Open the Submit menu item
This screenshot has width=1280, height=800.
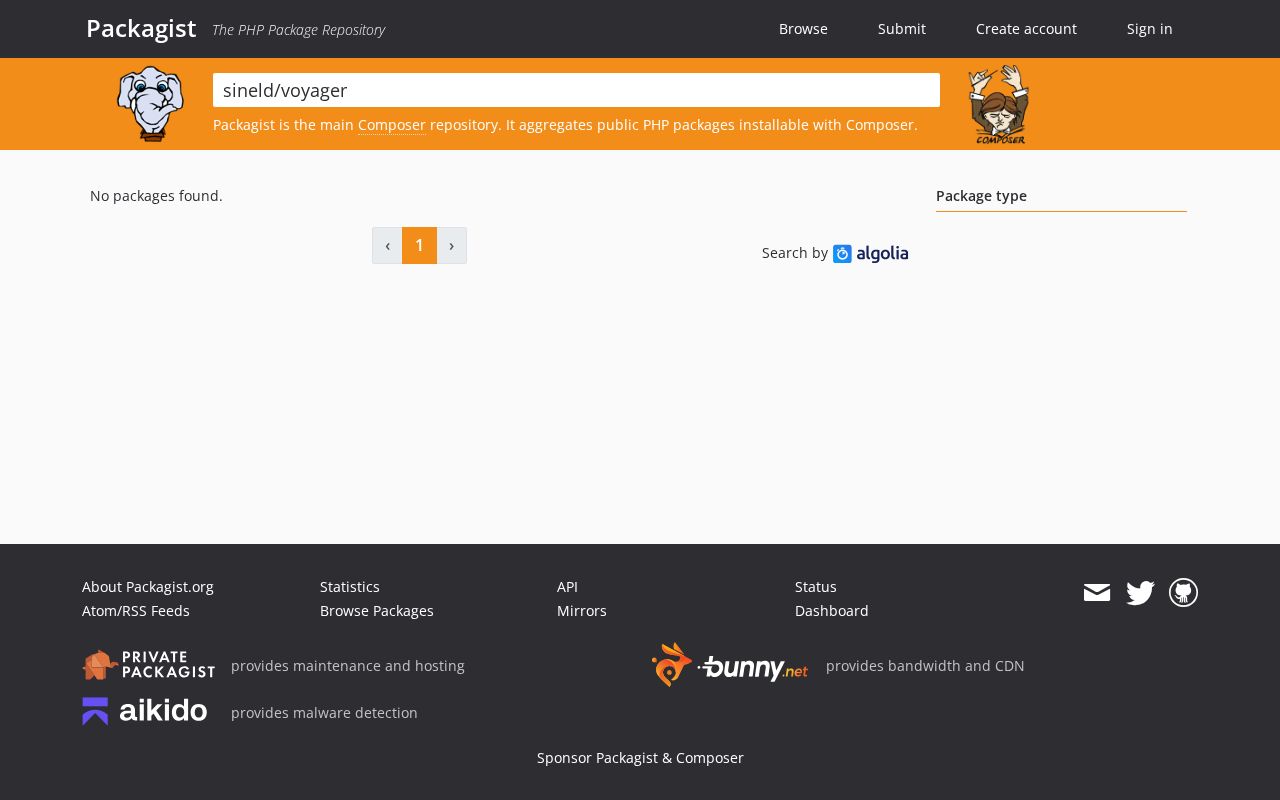click(902, 29)
